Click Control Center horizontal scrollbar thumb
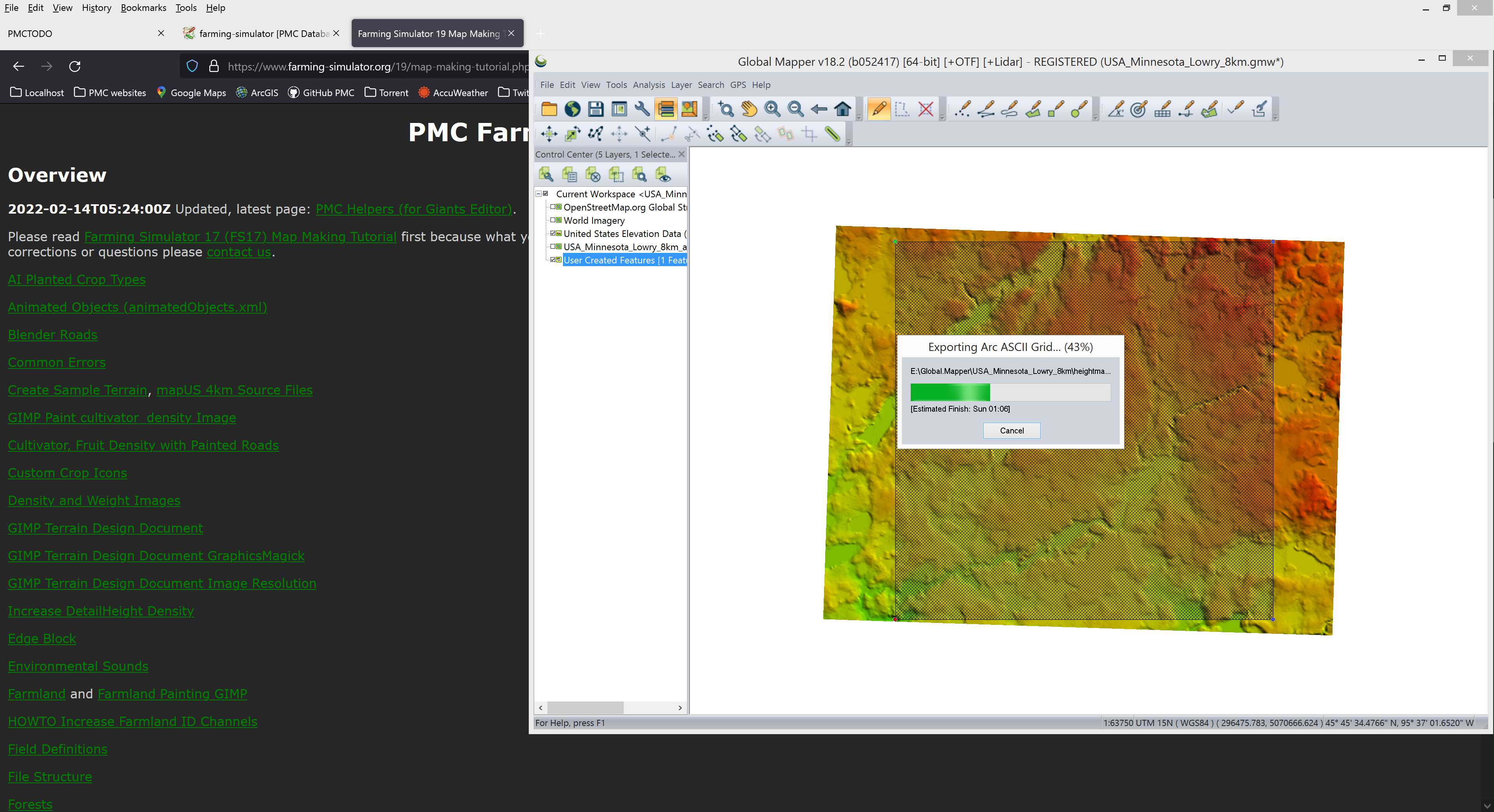Image resolution: width=1494 pixels, height=812 pixels. 585,708
